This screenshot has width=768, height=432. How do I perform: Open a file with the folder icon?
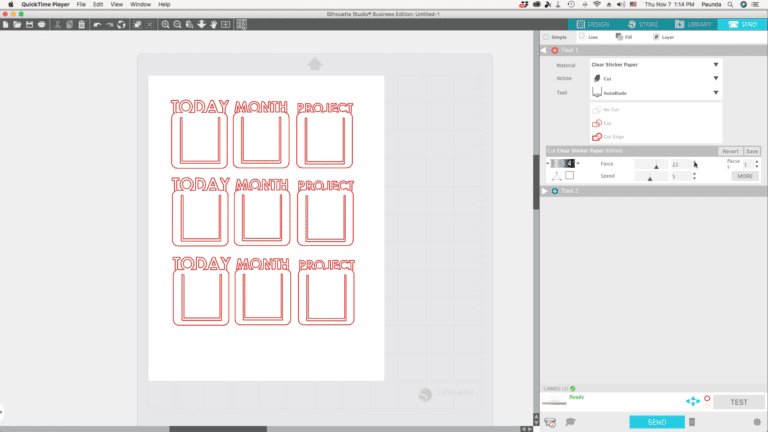(17, 24)
